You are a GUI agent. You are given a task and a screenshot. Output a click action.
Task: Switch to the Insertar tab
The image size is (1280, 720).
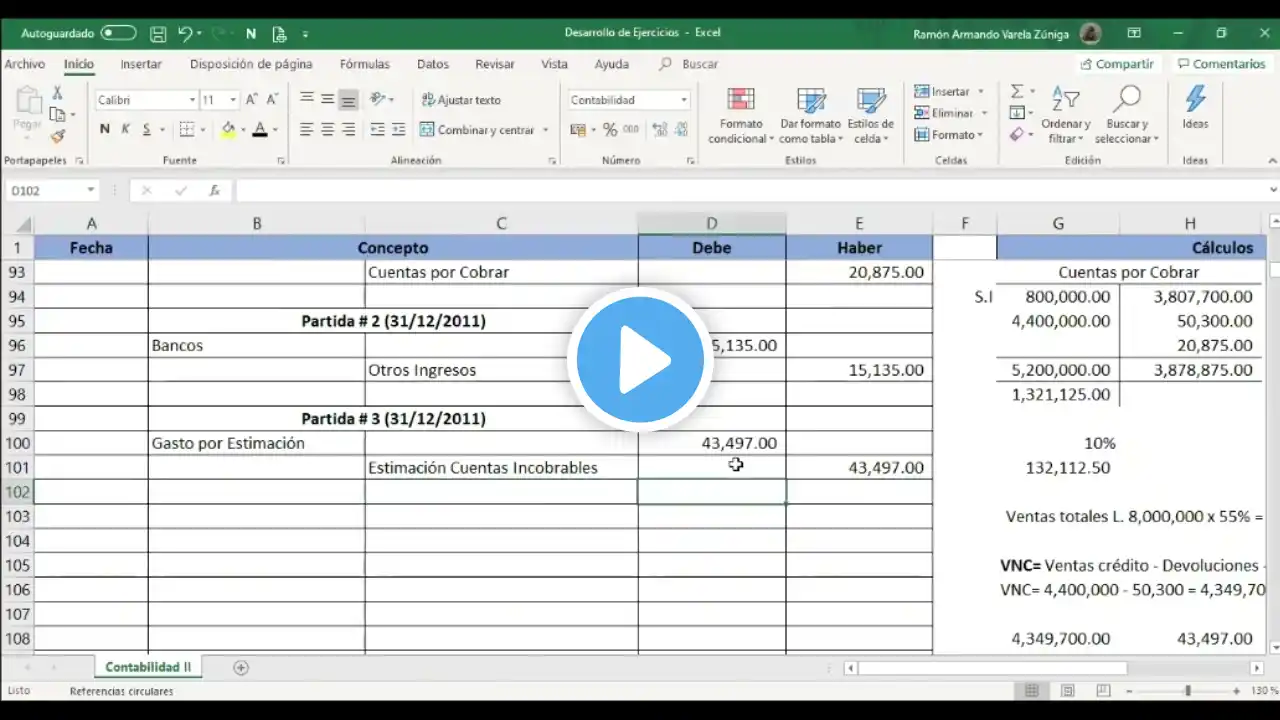[x=141, y=64]
